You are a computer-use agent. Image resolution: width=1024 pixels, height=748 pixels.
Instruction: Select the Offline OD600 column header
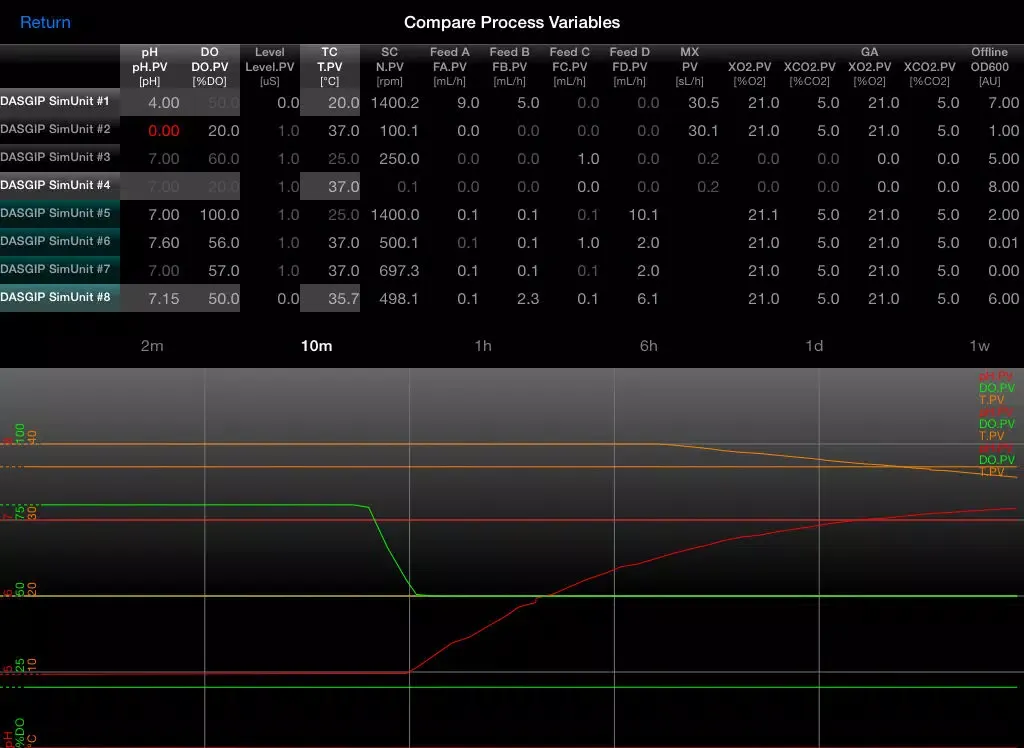989,67
